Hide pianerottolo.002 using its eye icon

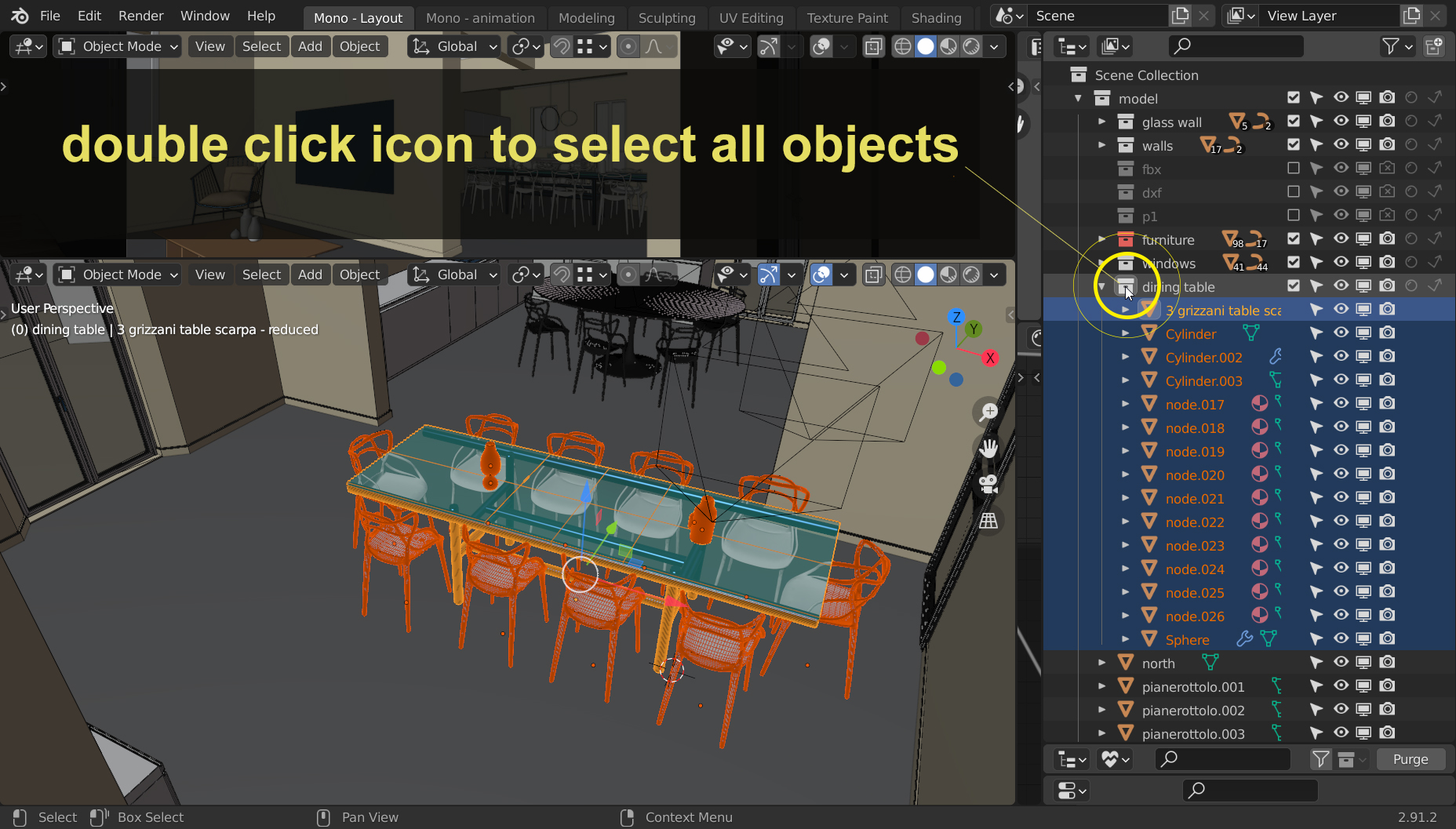coord(1341,710)
